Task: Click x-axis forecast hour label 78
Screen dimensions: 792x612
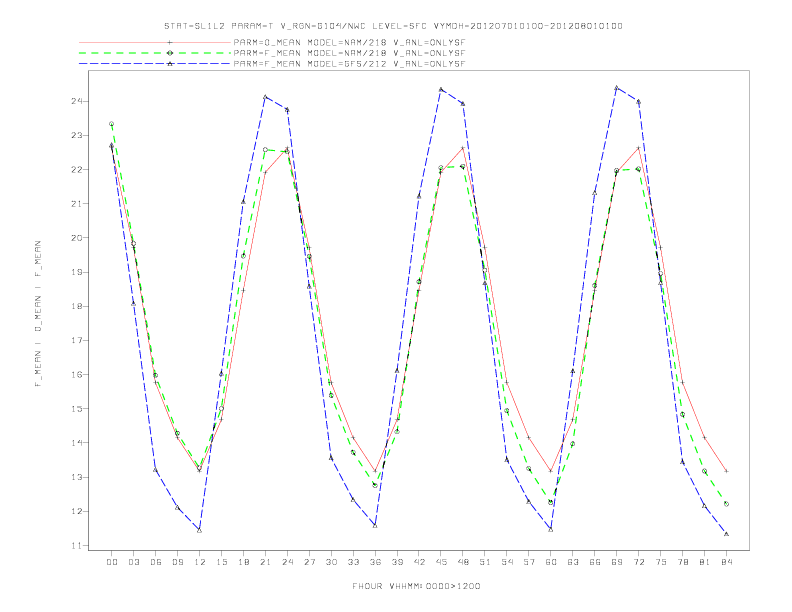Action: coord(682,562)
